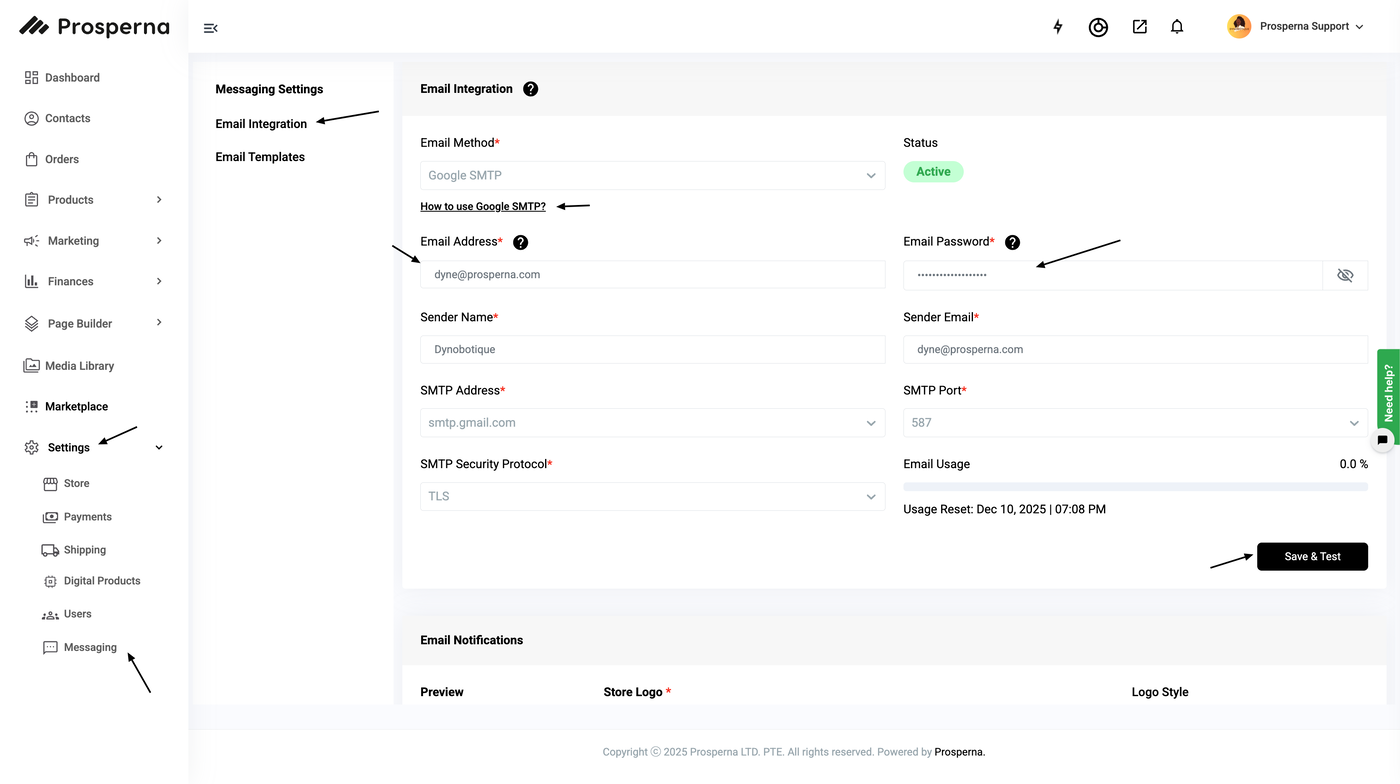Open the Email Templates tab

point(260,157)
